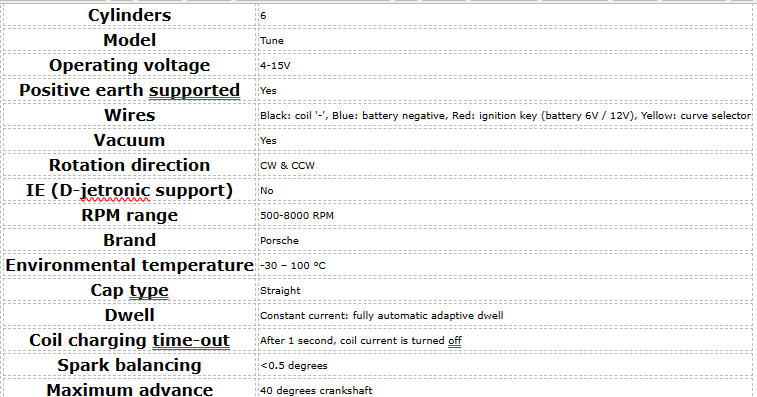Click the Vacuum header cell
Viewport: 757px width, 397px height.
(129, 140)
